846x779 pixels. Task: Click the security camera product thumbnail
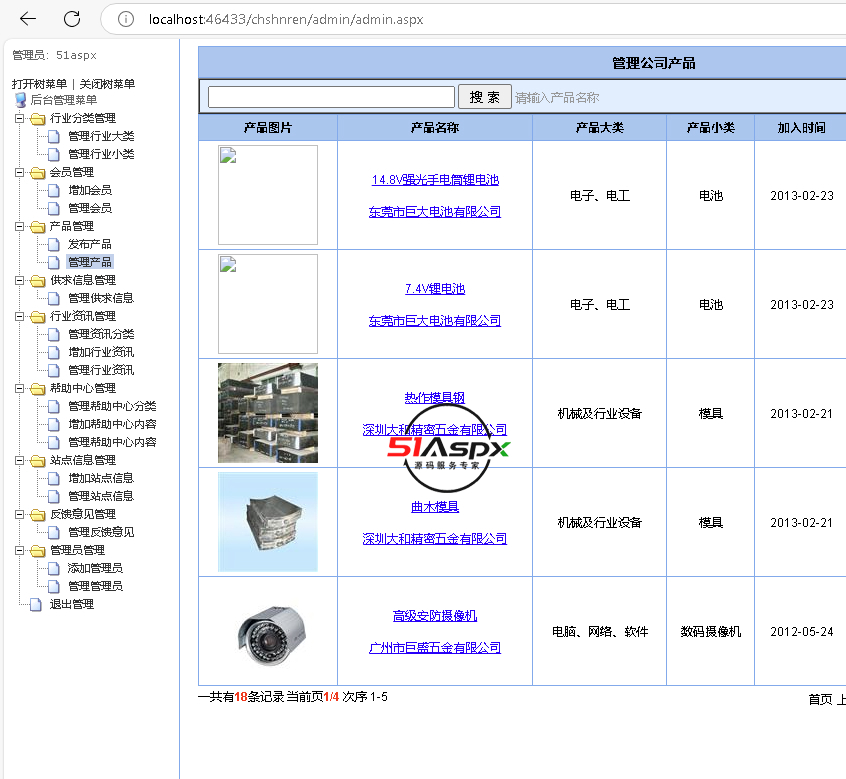(267, 631)
